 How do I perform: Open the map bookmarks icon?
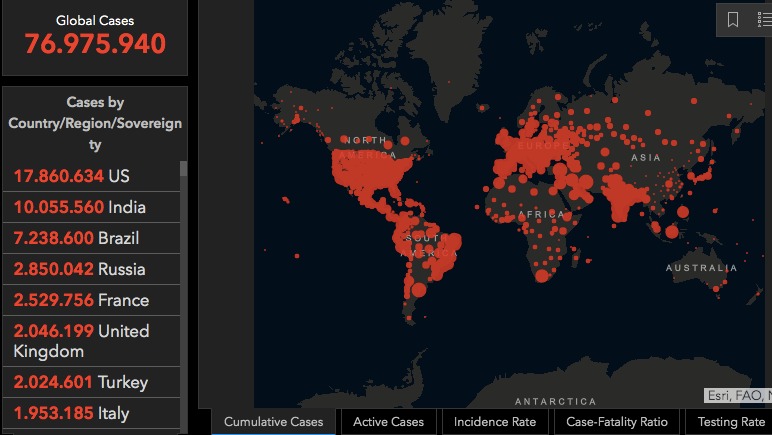pos(733,20)
